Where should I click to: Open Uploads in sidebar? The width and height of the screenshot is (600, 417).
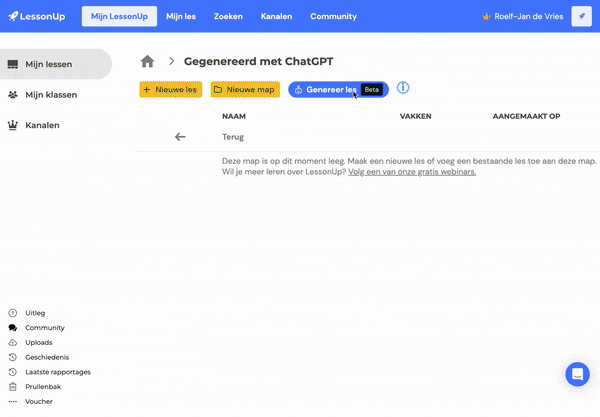39,342
